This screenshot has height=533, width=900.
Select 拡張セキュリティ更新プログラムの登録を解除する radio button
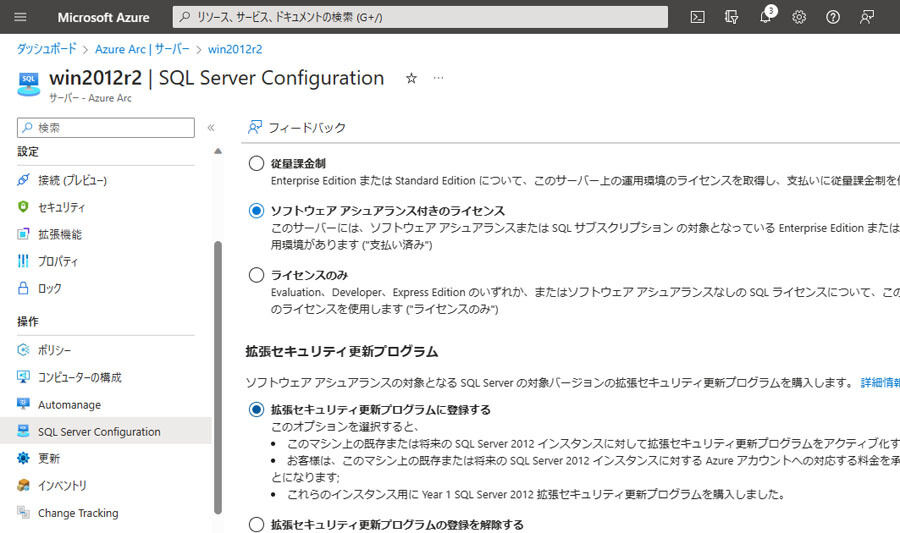point(256,524)
